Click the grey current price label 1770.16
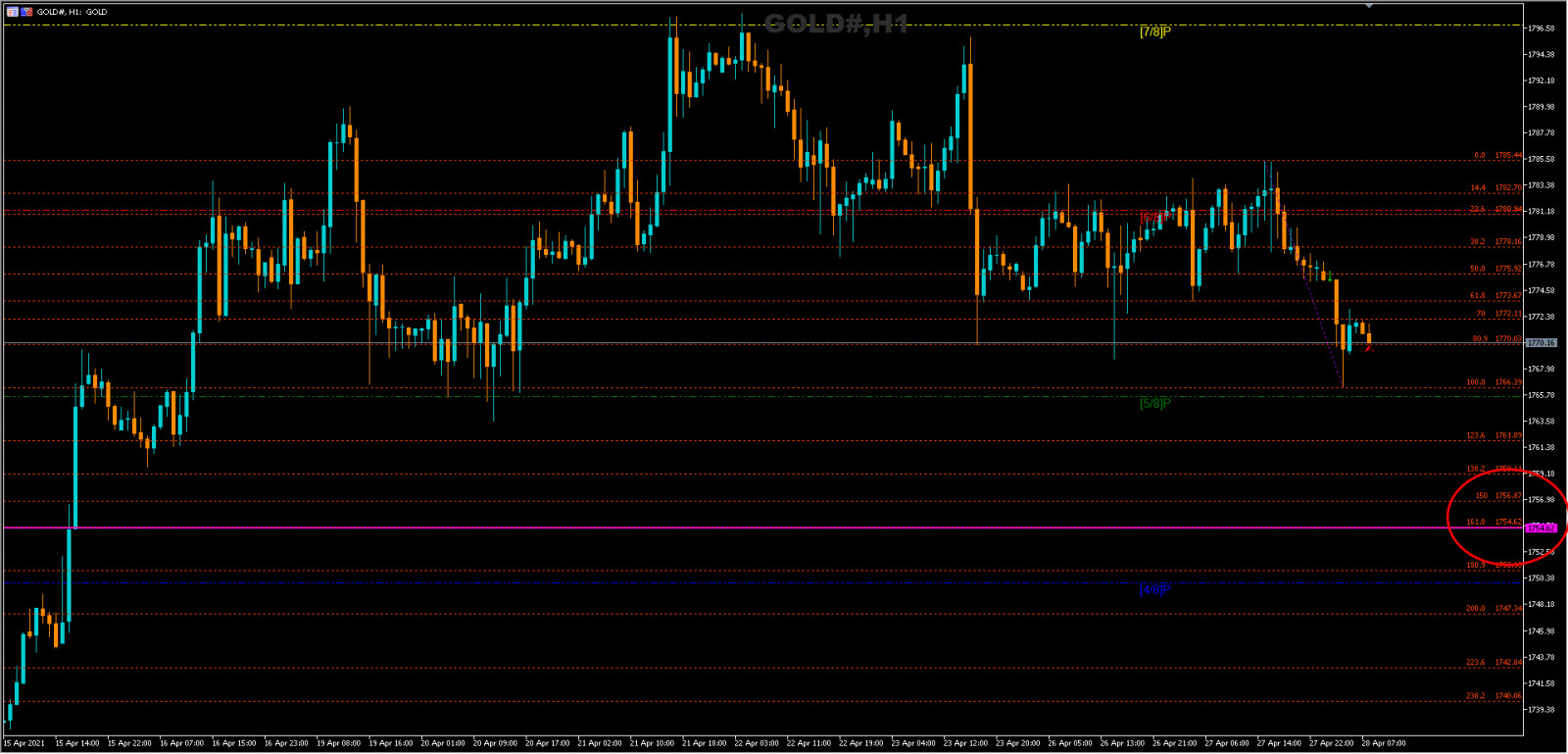1568x754 pixels. [x=1541, y=343]
